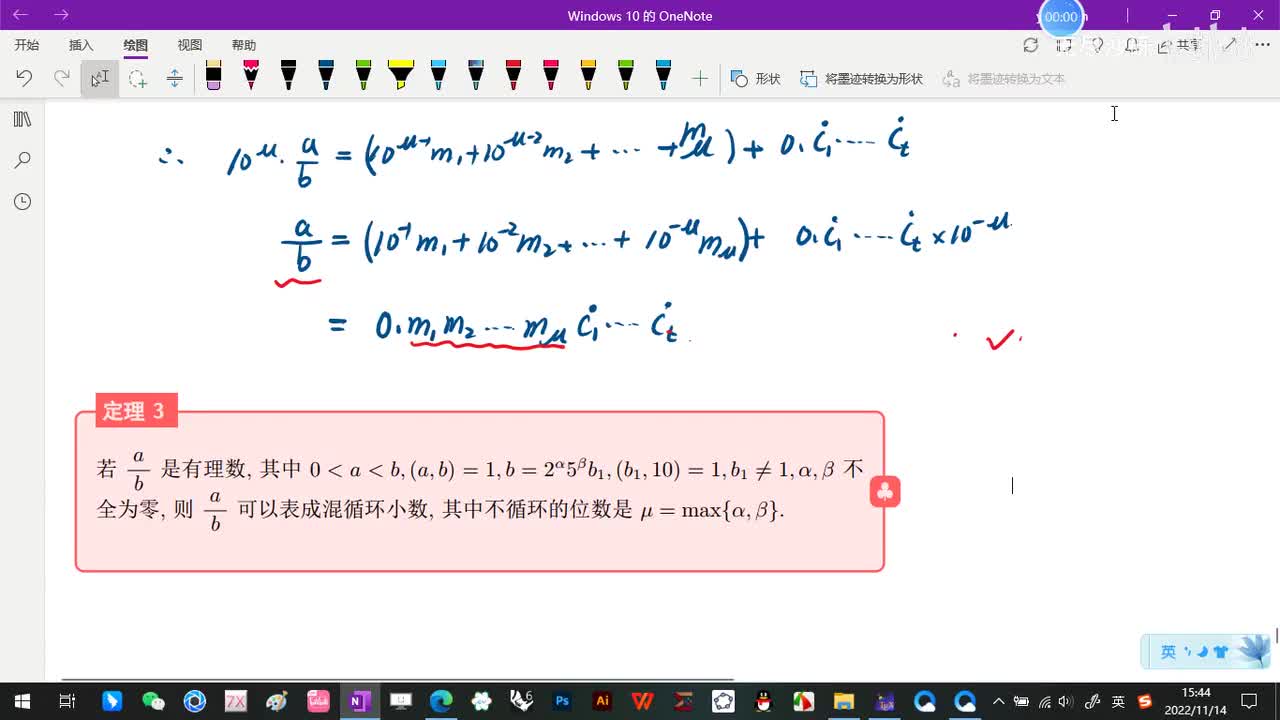Open the 帮助 tab
The width and height of the screenshot is (1280, 720).
tap(243, 45)
